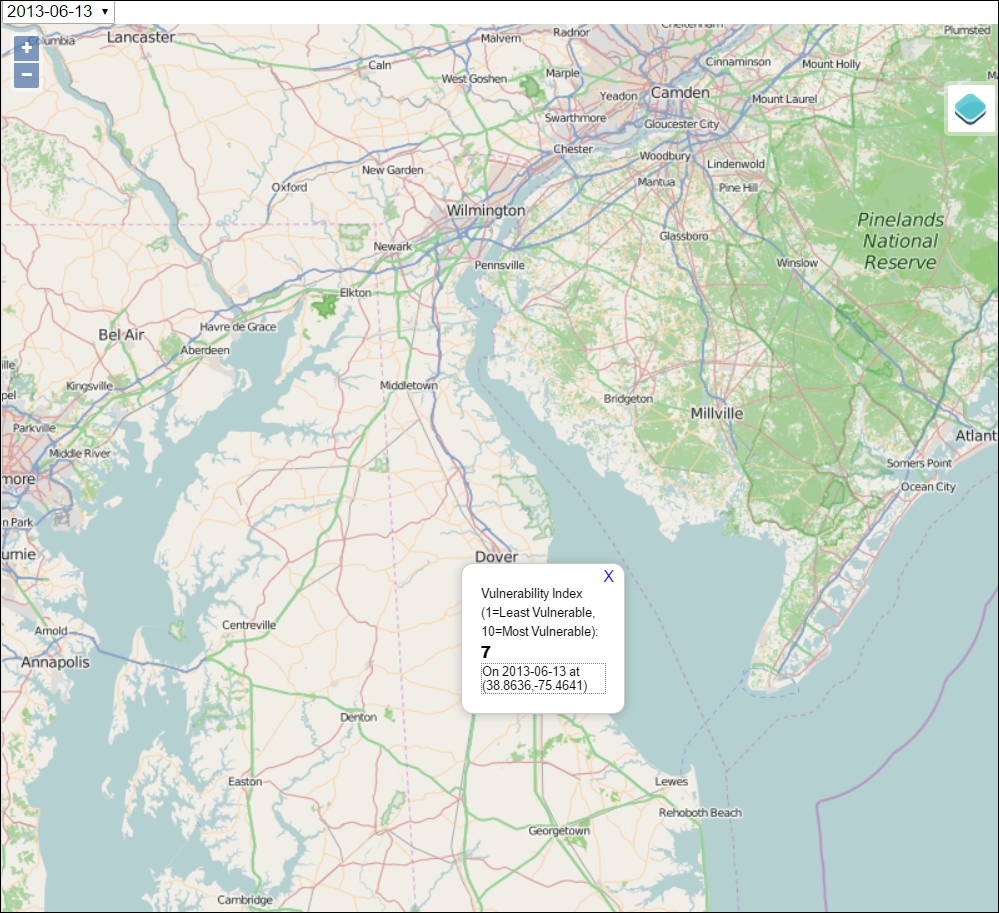The width and height of the screenshot is (999, 913).
Task: Click the vulnerability value 7 in popup
Action: (486, 652)
